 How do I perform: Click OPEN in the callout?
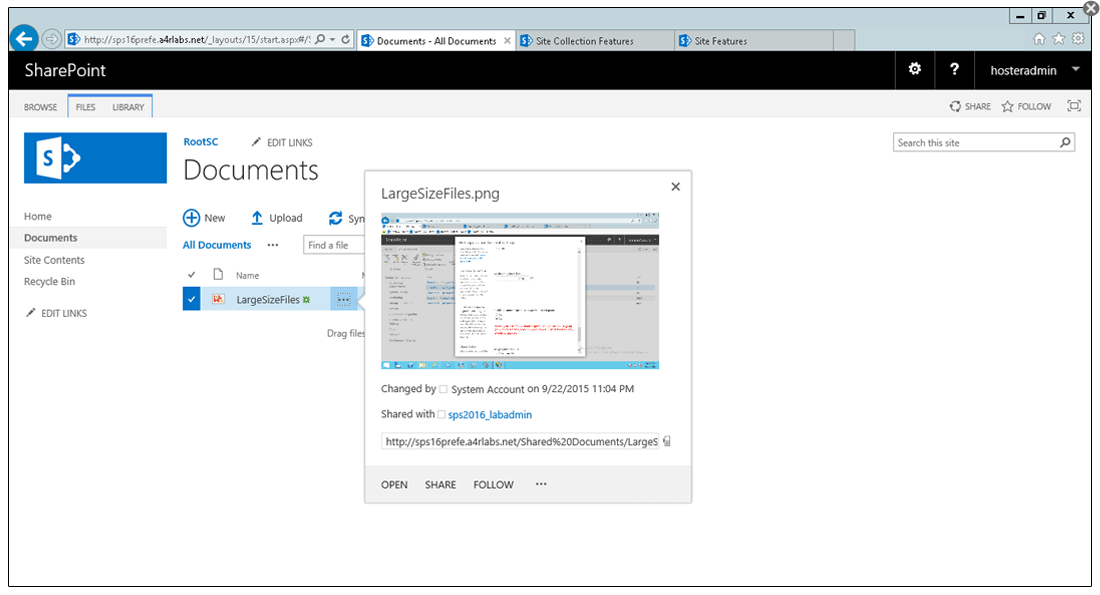394,485
